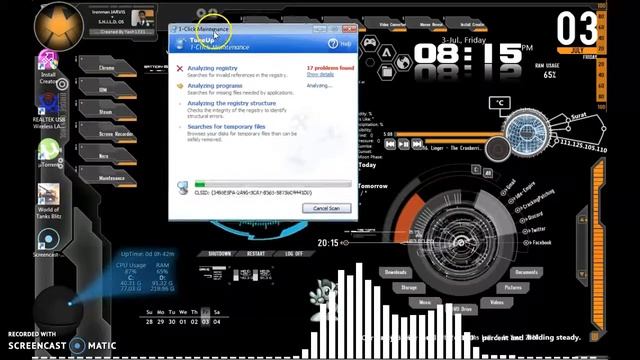Launch Screen Recorder from the launcher panel
Image resolution: width=640 pixels, height=360 pixels.
[x=107, y=133]
